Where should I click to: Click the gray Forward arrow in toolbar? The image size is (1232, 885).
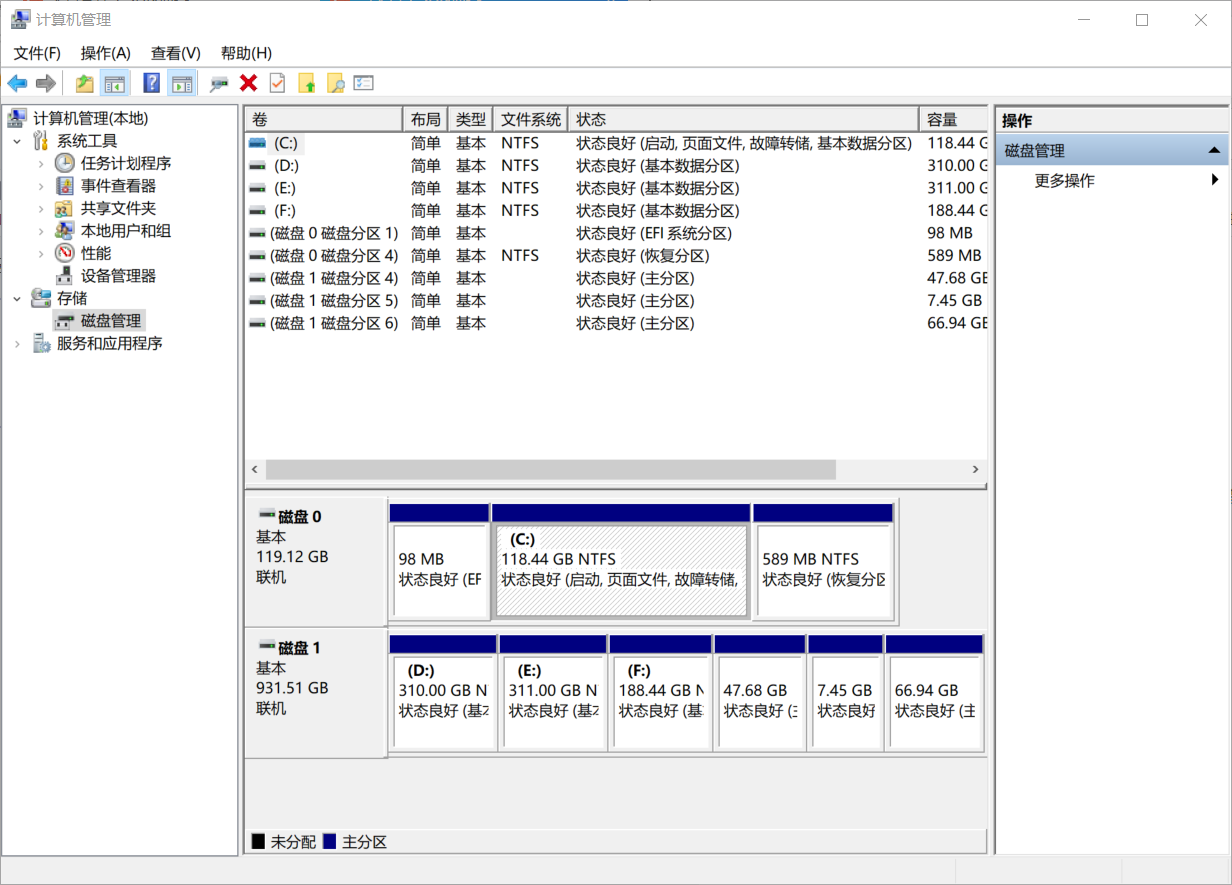pyautogui.click(x=45, y=83)
